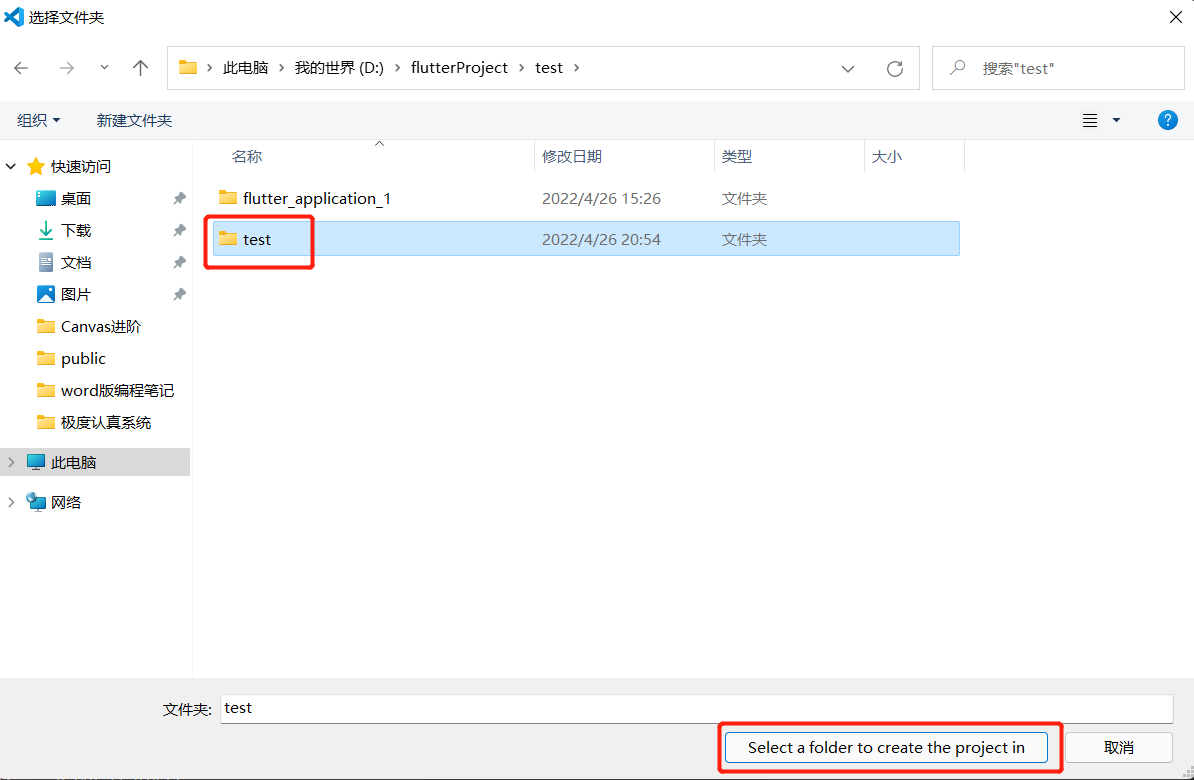Click folder icon in address bar
The image size is (1194, 780).
tap(188, 67)
